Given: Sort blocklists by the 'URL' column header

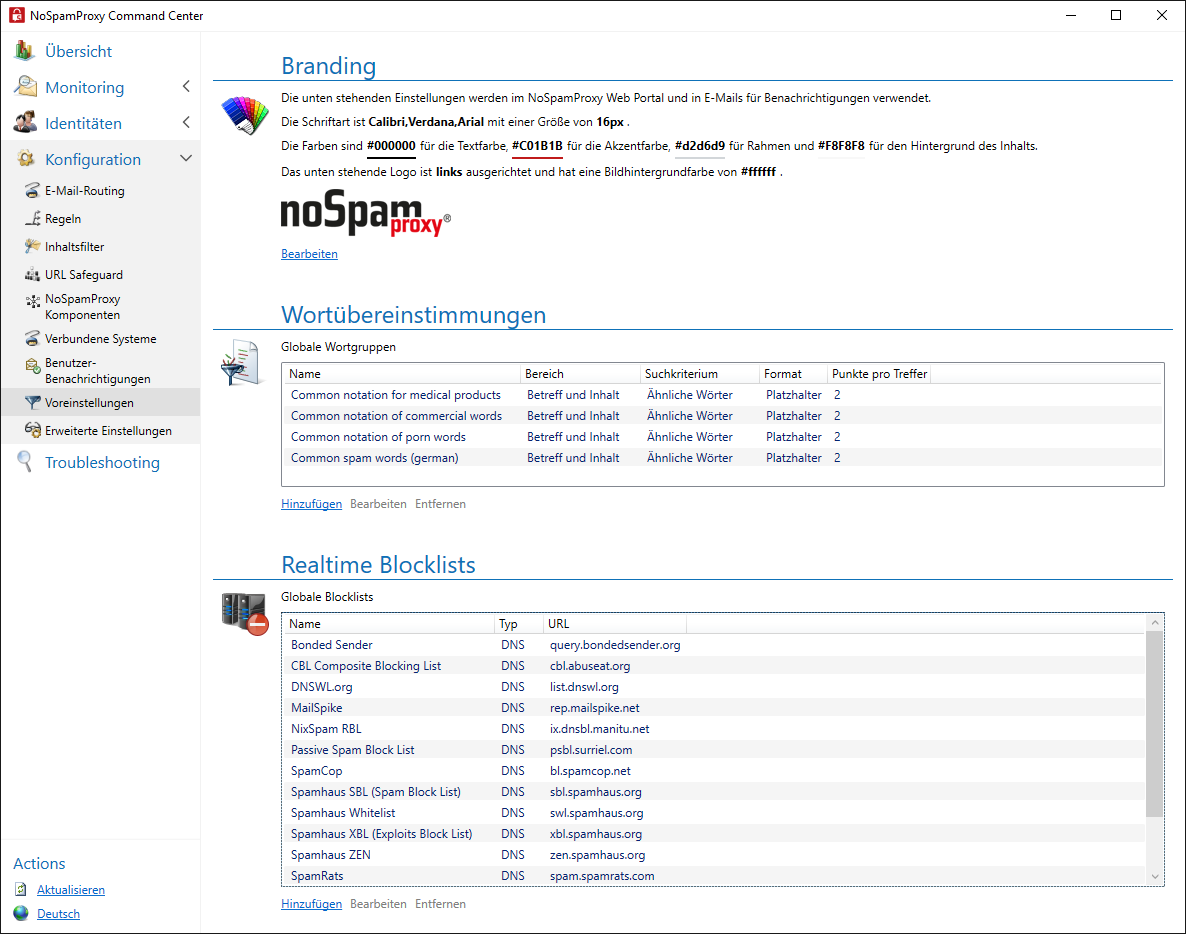Looking at the screenshot, I should (x=614, y=624).
